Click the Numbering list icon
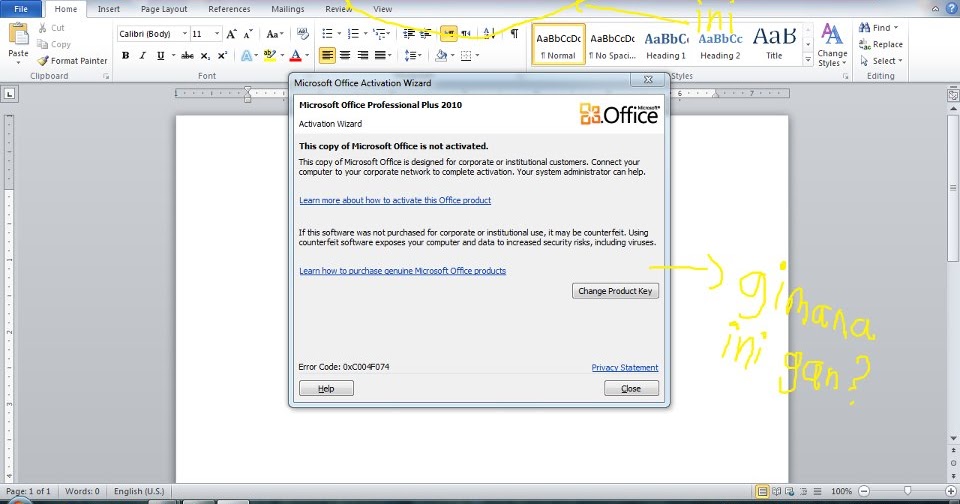The width and height of the screenshot is (960, 504). 353,34
